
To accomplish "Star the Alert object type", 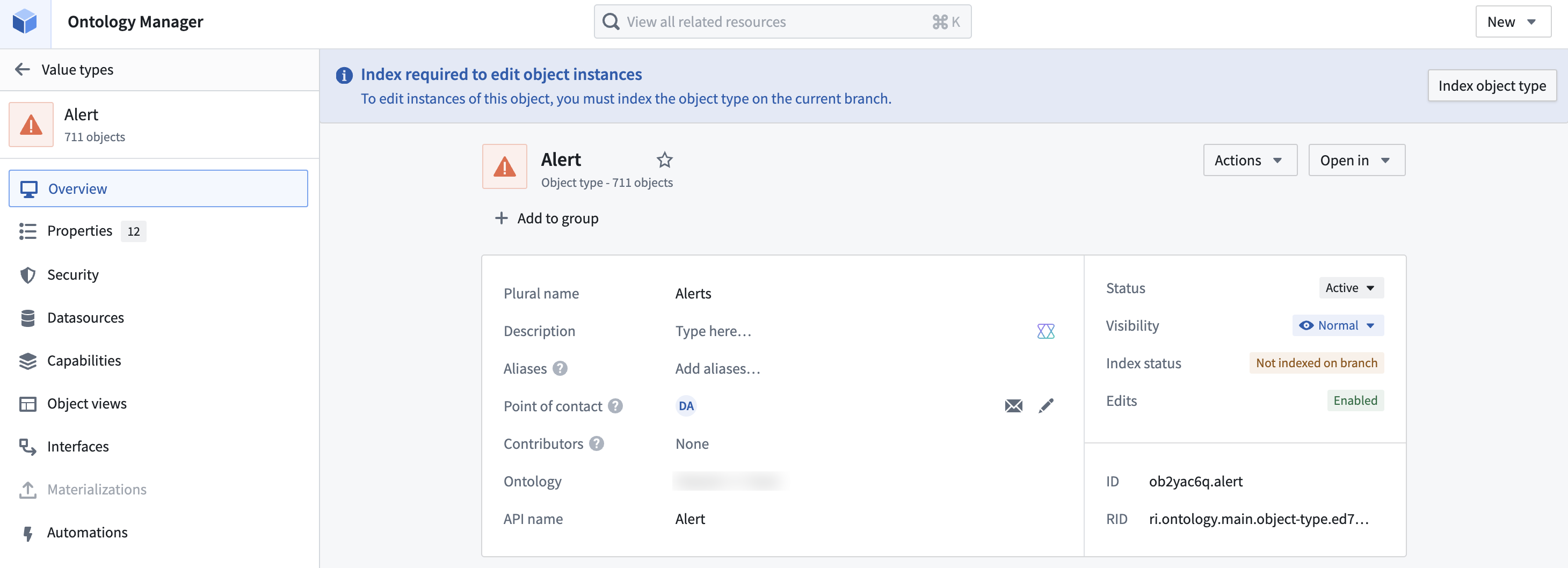I will (x=664, y=160).
